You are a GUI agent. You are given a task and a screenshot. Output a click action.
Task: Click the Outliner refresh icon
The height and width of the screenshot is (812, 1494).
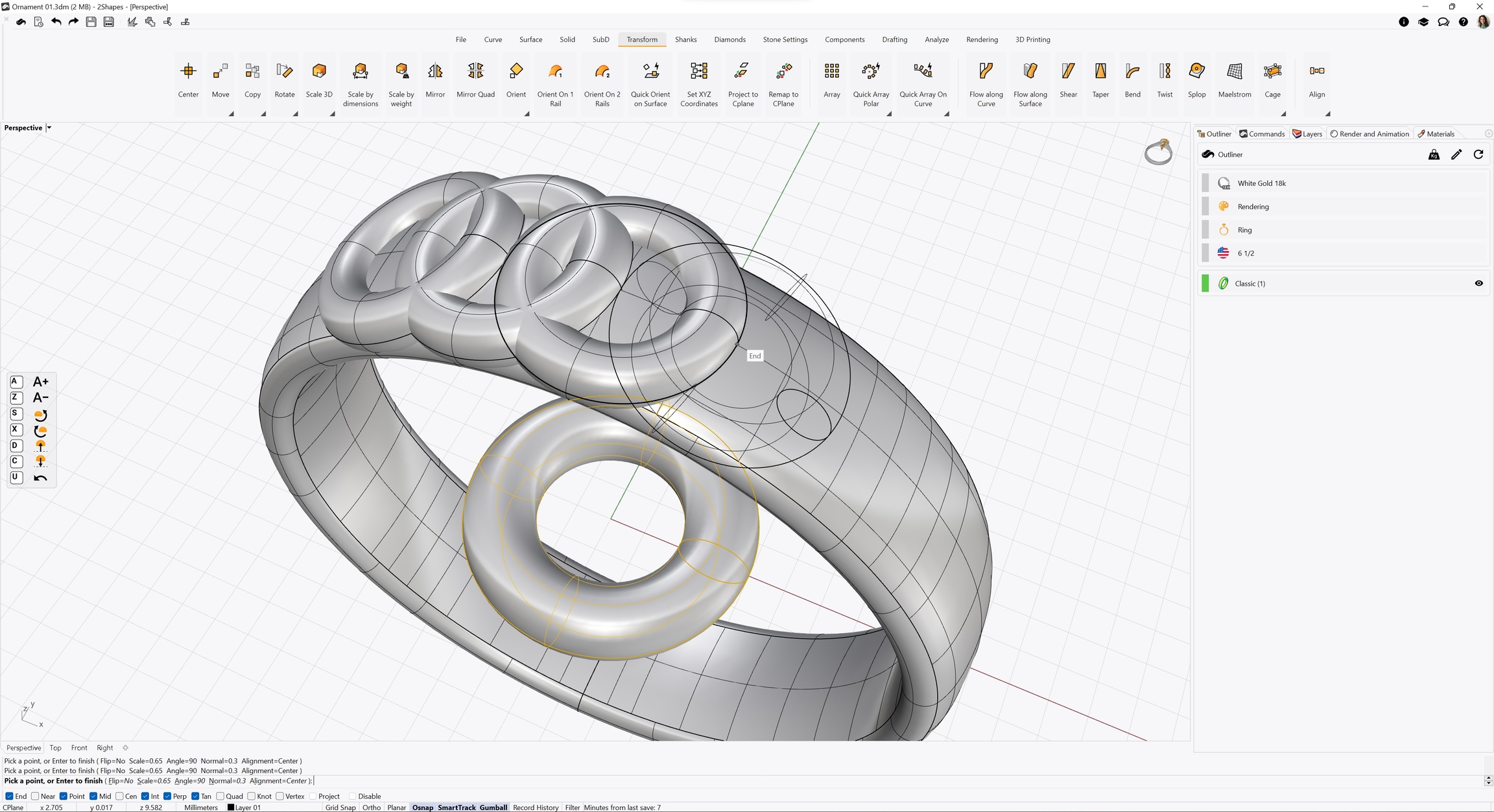pyautogui.click(x=1478, y=154)
